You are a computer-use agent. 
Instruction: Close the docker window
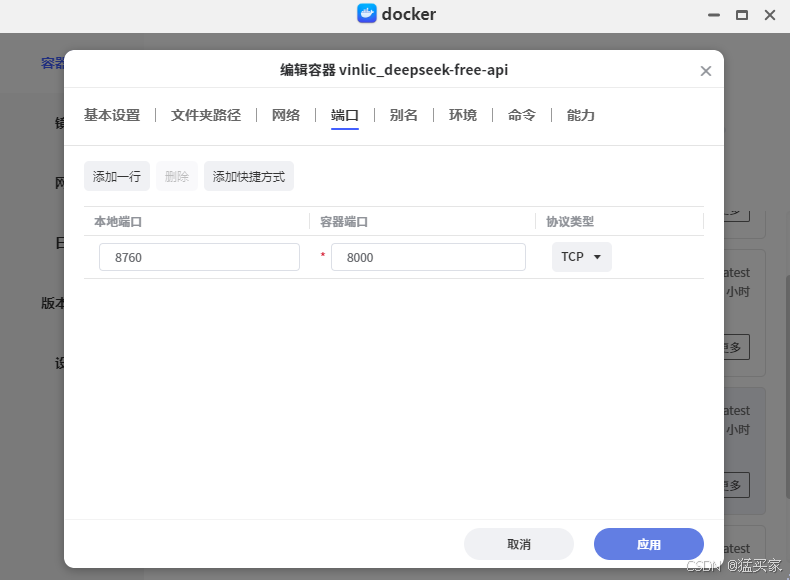[770, 15]
